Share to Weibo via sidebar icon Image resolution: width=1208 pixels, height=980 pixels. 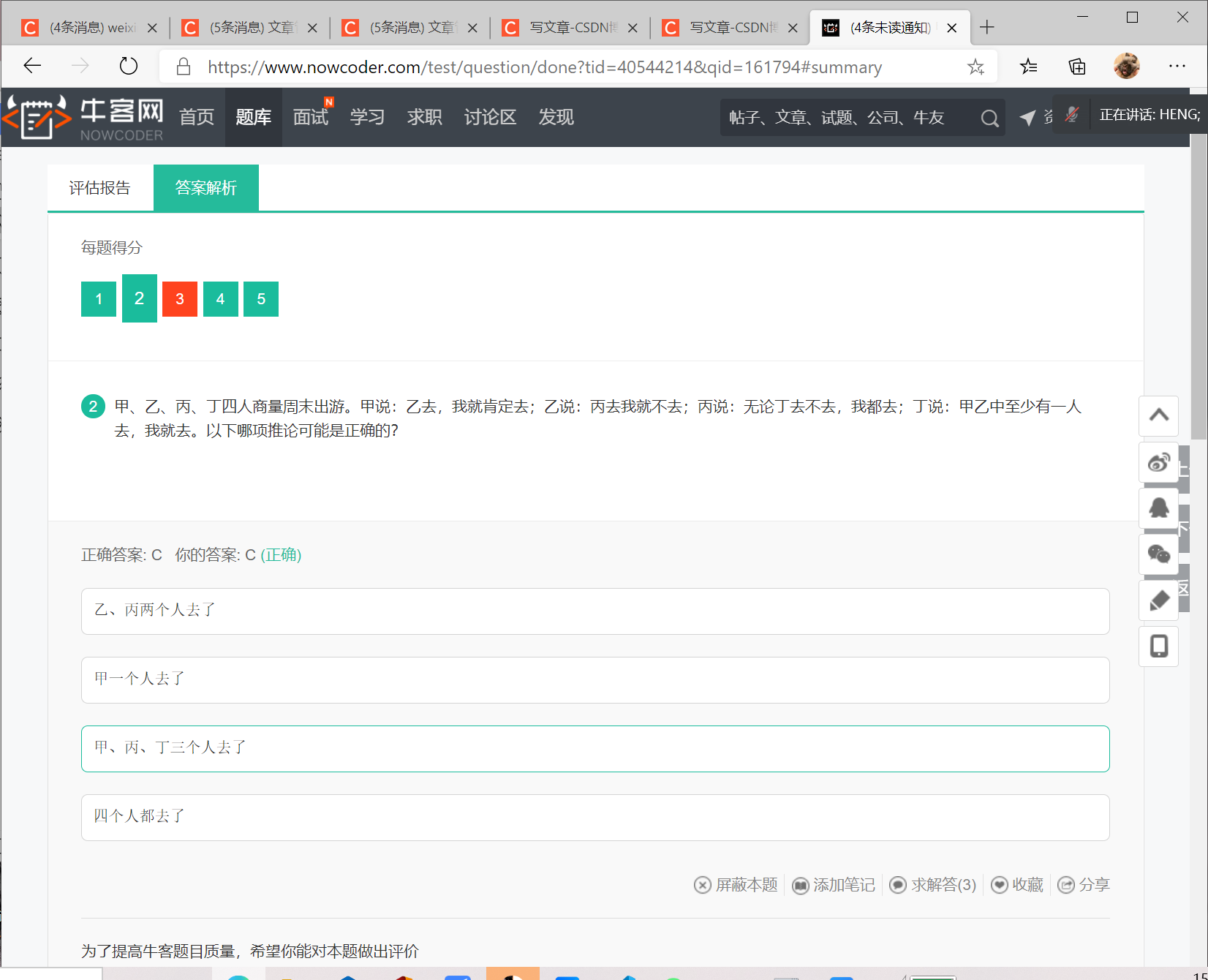1159,462
